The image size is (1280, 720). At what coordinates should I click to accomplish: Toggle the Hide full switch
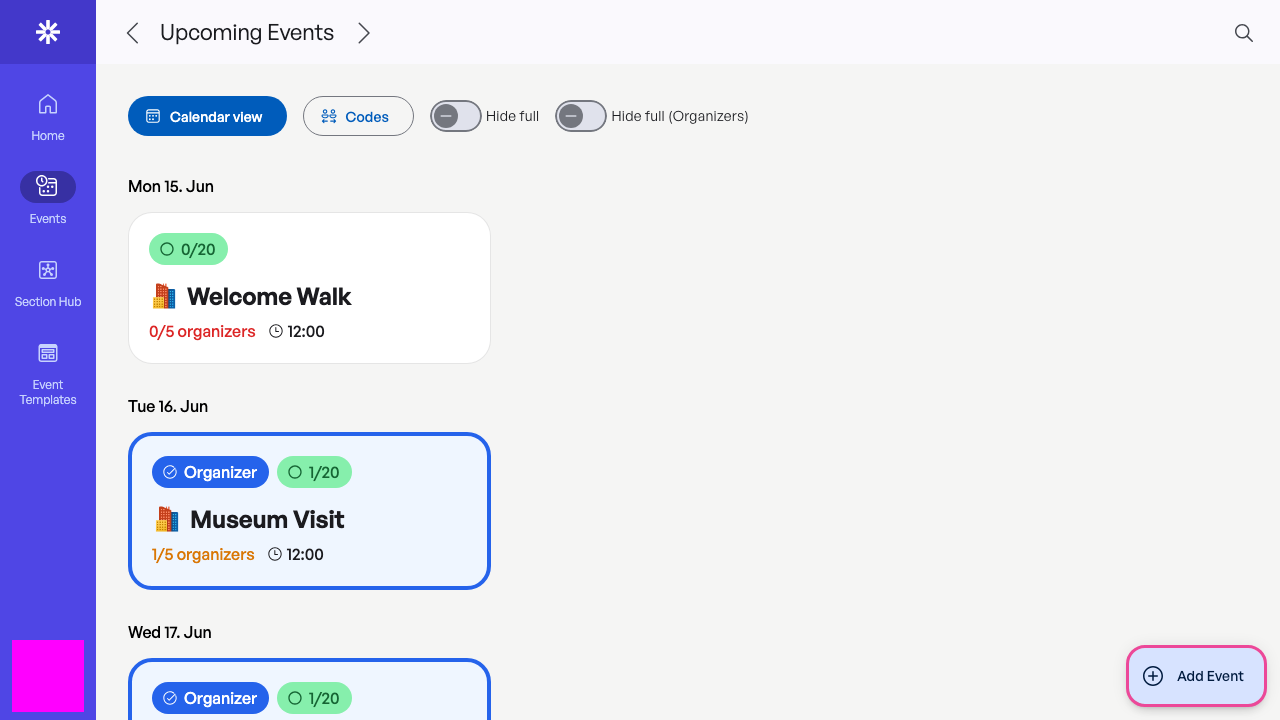tap(456, 116)
